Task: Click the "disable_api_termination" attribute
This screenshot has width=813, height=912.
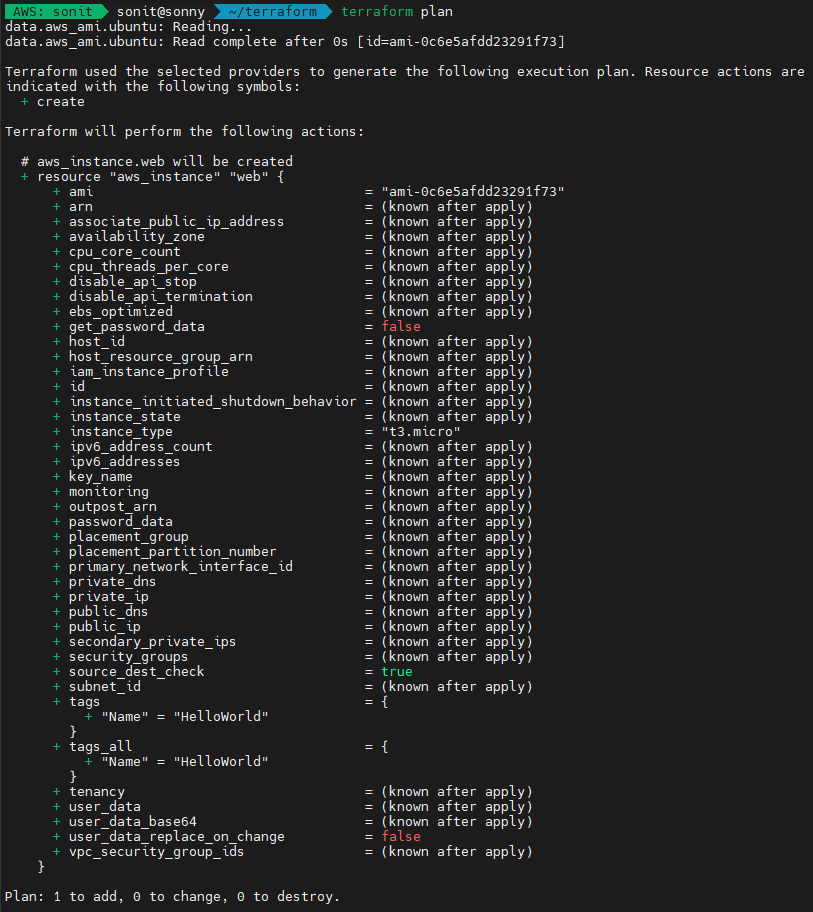Action: pyautogui.click(x=161, y=297)
